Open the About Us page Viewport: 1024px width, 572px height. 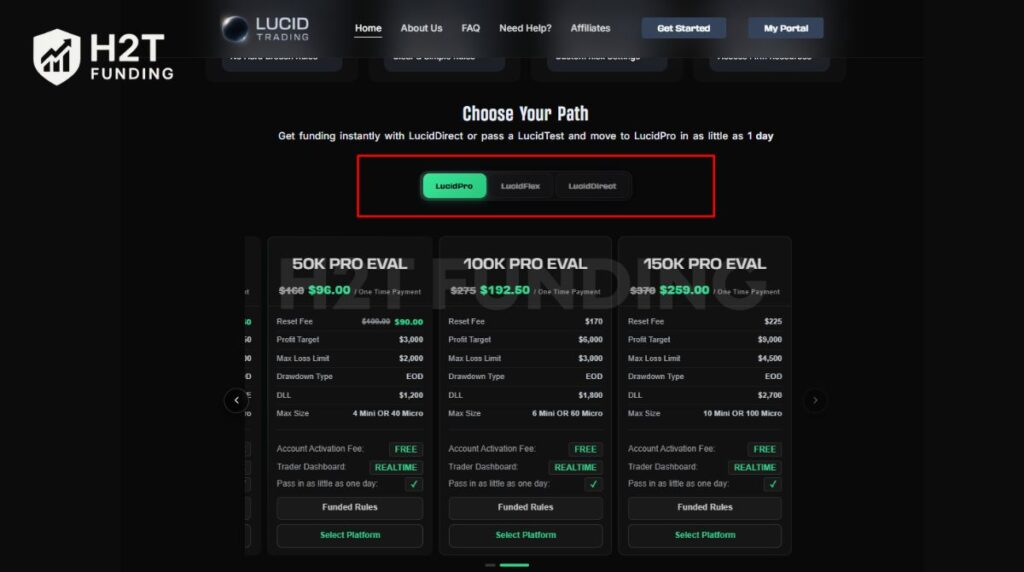coord(421,28)
